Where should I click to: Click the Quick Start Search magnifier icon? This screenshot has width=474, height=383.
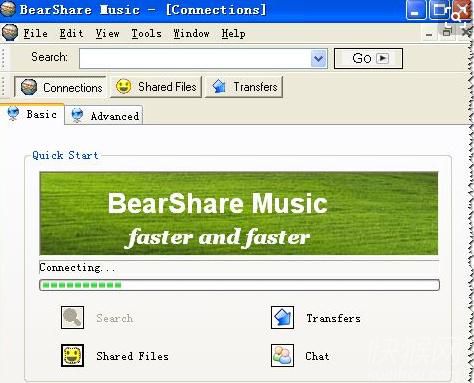72,318
